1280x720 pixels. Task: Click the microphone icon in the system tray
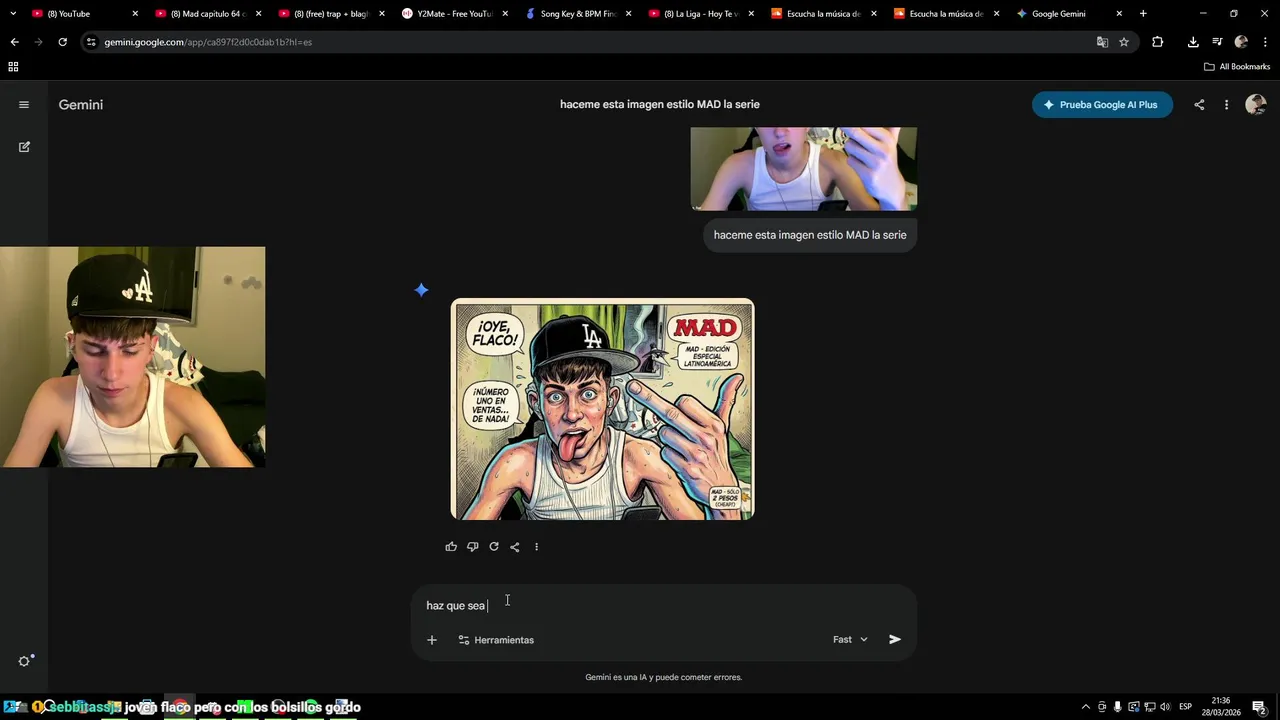pos(1118,707)
